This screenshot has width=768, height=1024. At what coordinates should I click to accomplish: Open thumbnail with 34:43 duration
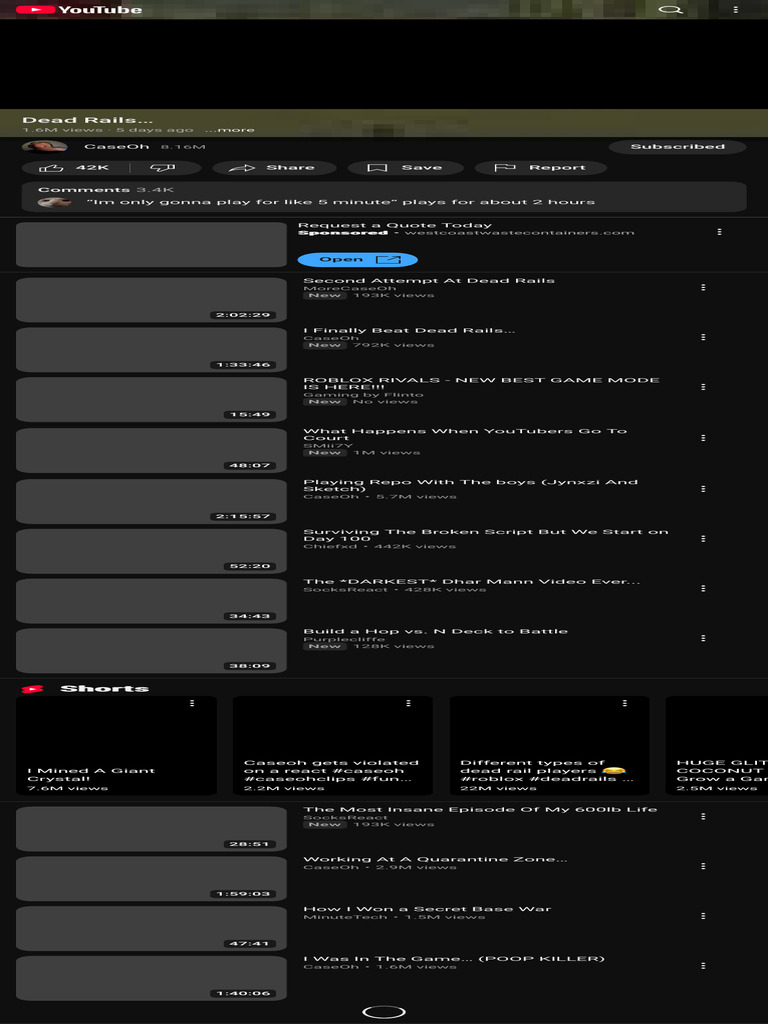click(151, 601)
